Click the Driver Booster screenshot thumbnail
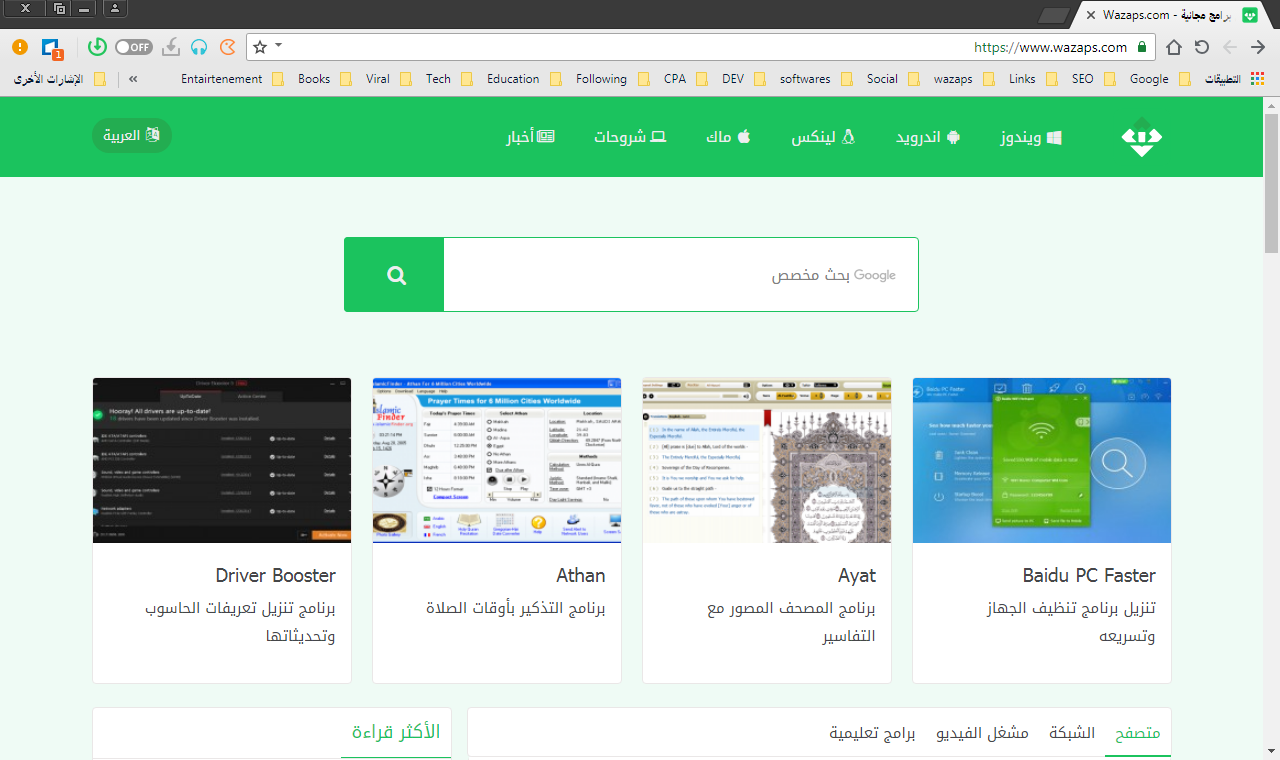This screenshot has width=1280, height=760. tap(222, 460)
